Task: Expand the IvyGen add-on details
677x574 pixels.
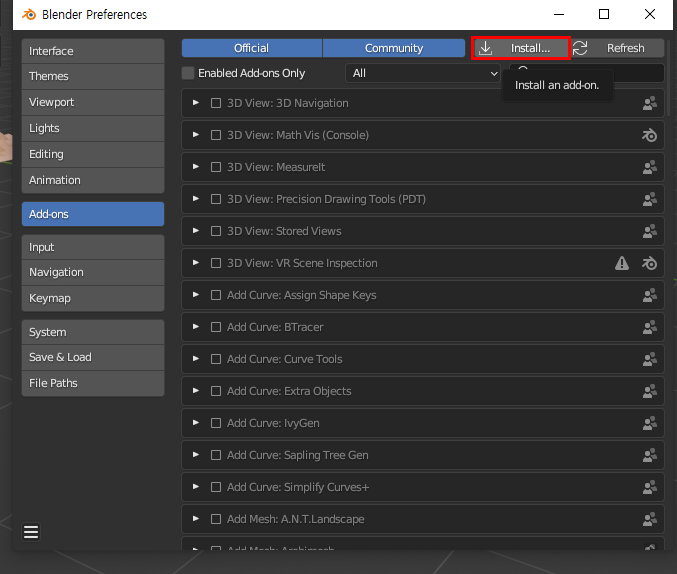Action: tap(196, 422)
